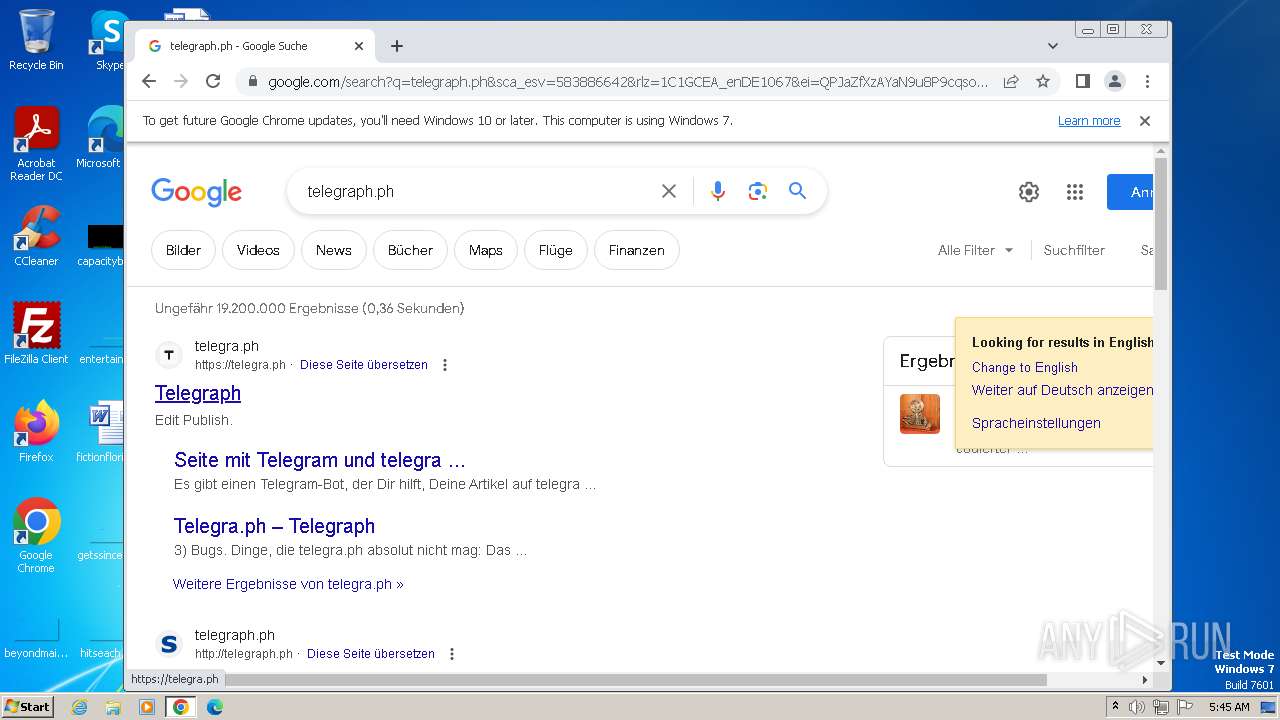Open the tab search chevron
The height and width of the screenshot is (720, 1280).
pos(1053,46)
